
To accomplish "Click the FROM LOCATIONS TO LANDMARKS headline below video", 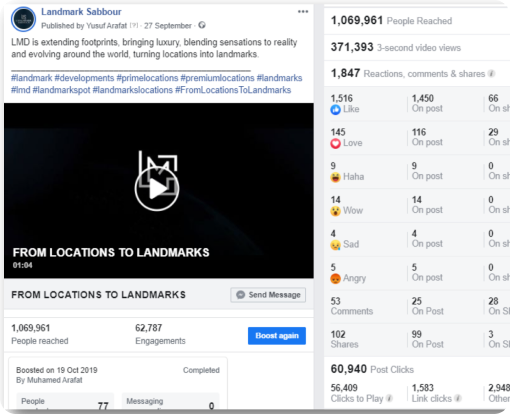I will (x=98, y=295).
